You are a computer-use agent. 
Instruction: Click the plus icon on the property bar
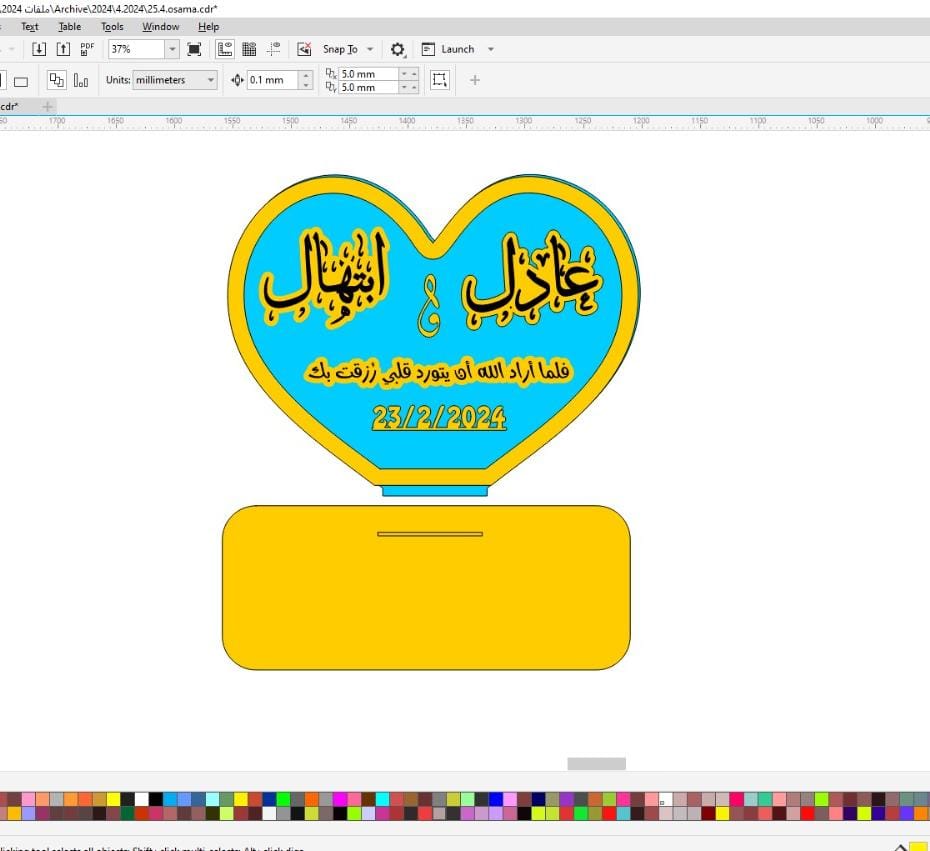pos(475,80)
